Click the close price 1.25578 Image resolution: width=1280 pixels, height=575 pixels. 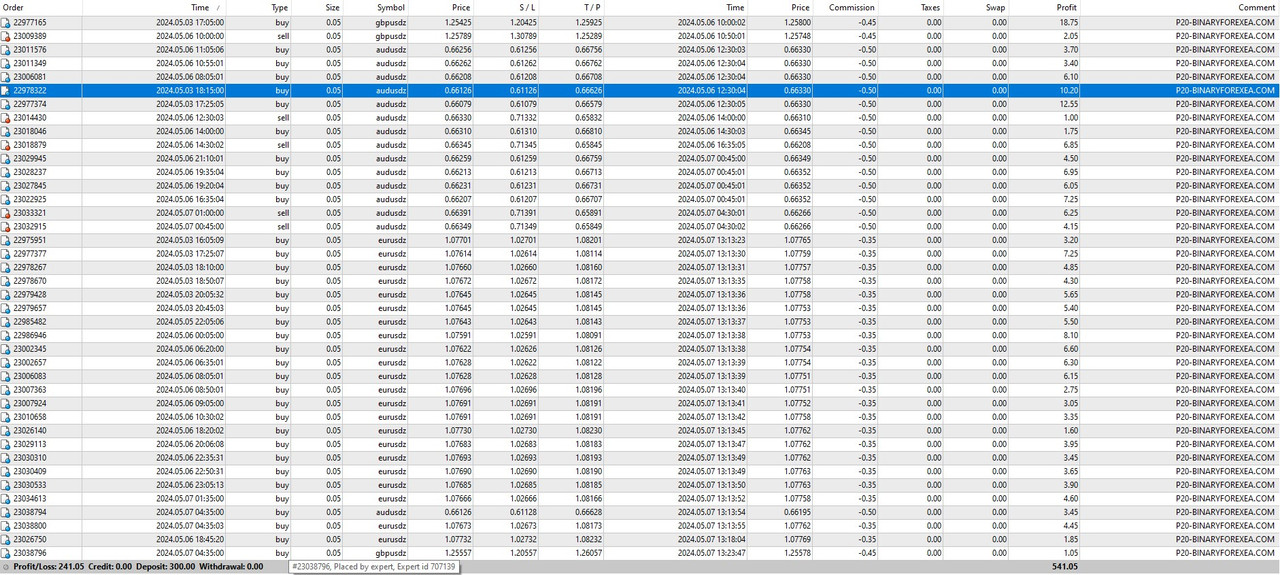pos(798,553)
